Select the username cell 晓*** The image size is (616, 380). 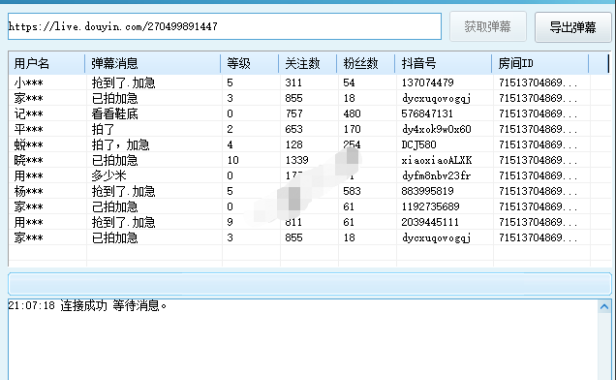coord(28,160)
